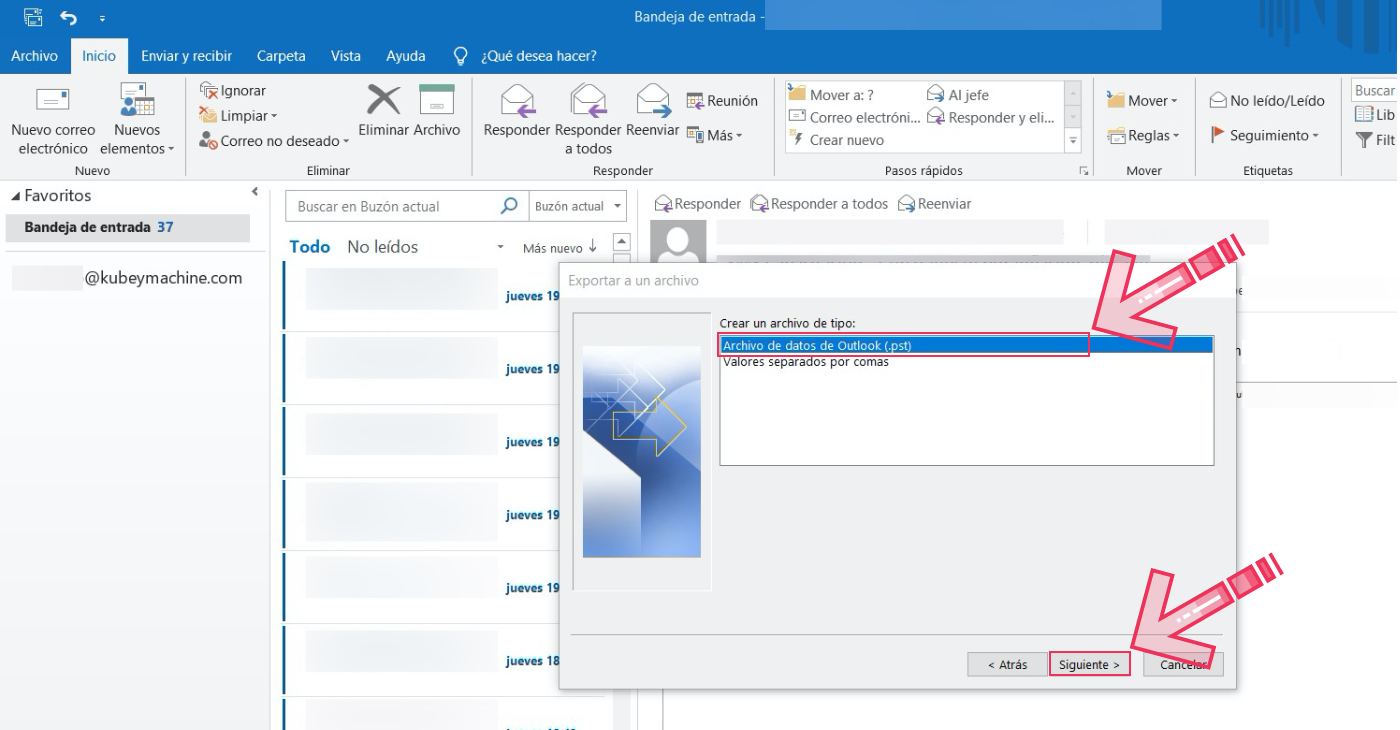Image resolution: width=1400 pixels, height=730 pixels.
Task: Open the Archivo tab
Action: [x=34, y=56]
